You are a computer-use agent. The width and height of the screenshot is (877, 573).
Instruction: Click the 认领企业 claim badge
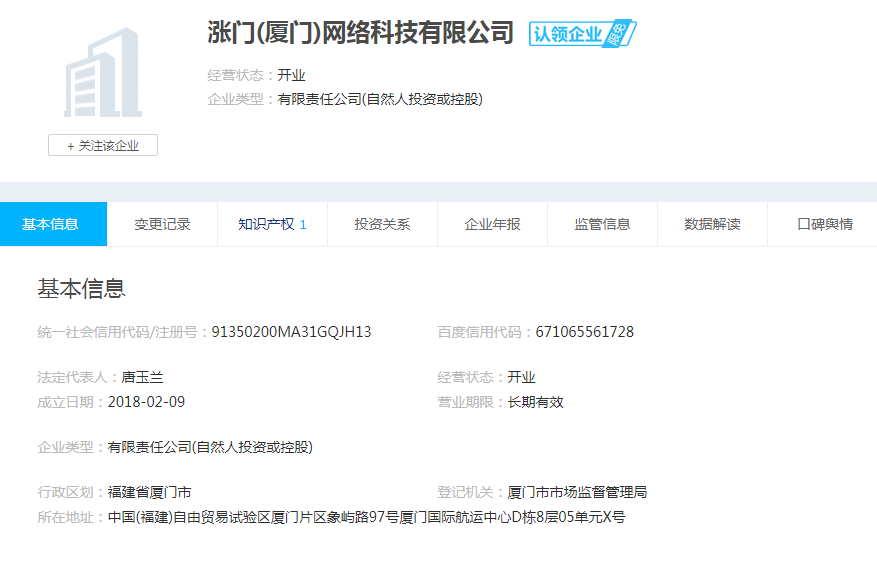tap(582, 34)
